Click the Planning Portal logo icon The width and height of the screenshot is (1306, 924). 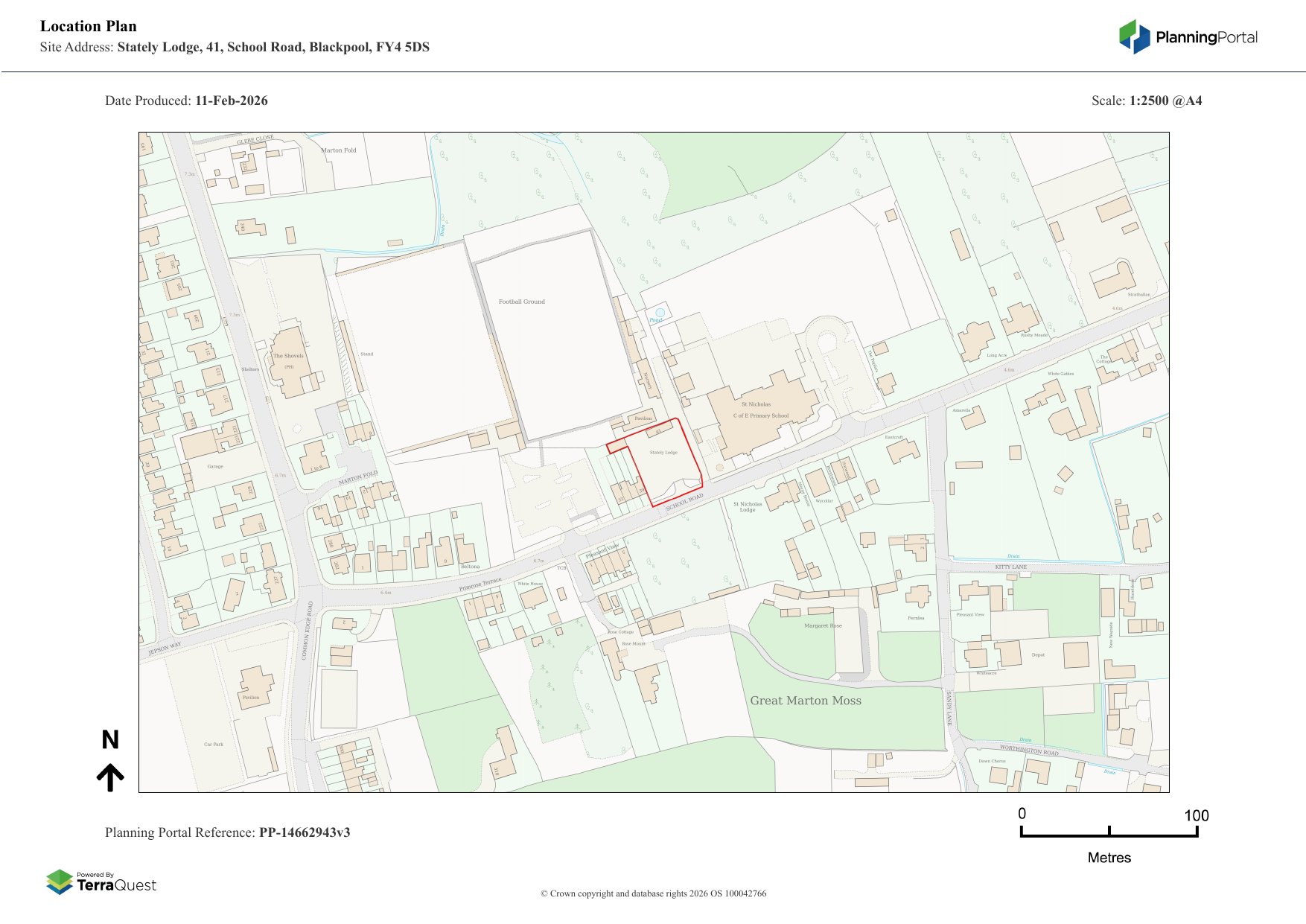coord(1134,37)
